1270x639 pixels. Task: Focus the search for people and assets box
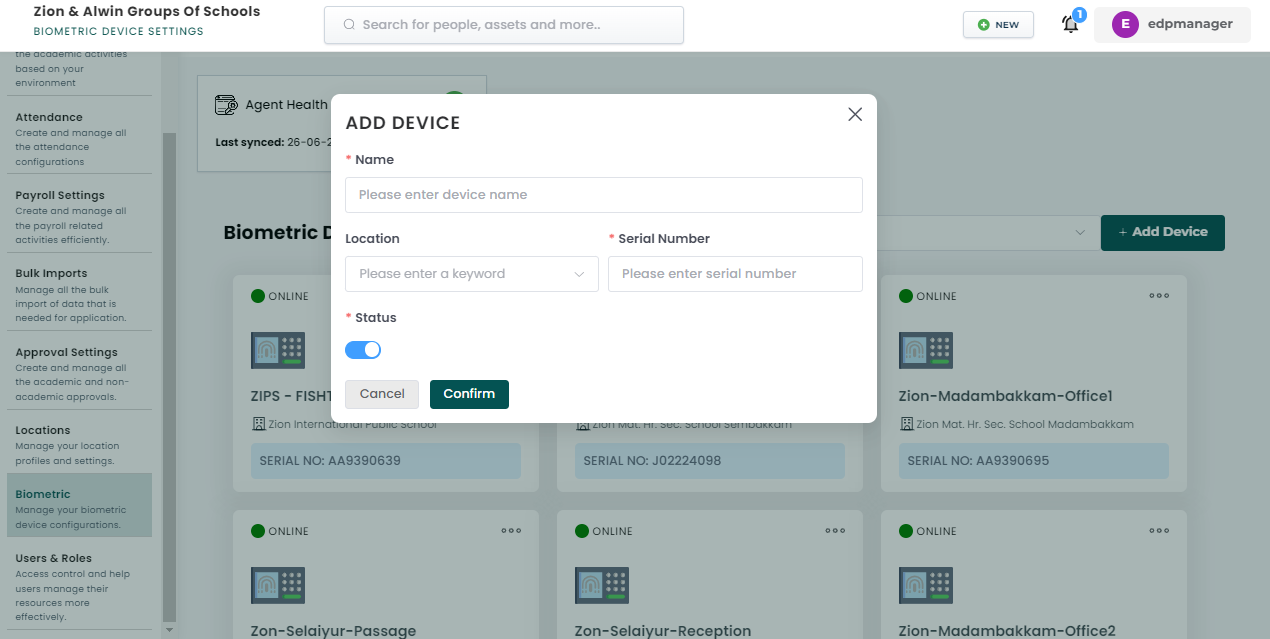coord(504,25)
